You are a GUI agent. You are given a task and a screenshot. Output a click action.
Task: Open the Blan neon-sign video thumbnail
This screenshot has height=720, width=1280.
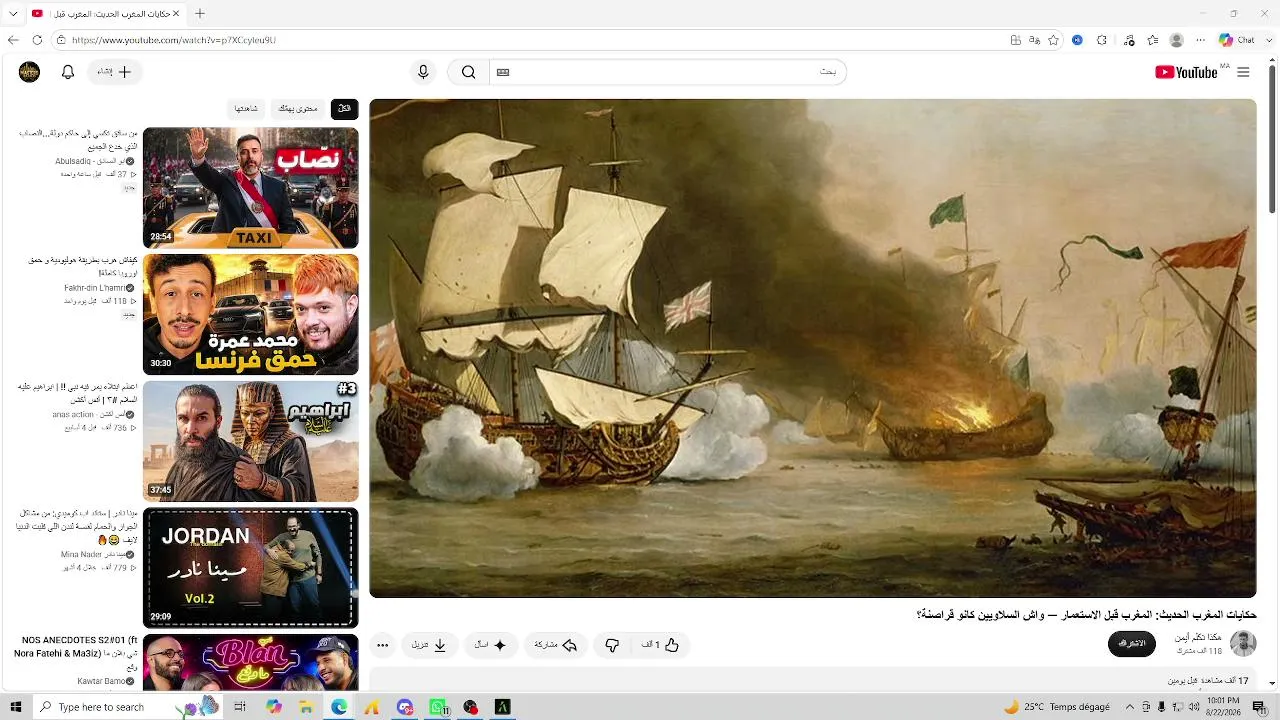pos(250,662)
